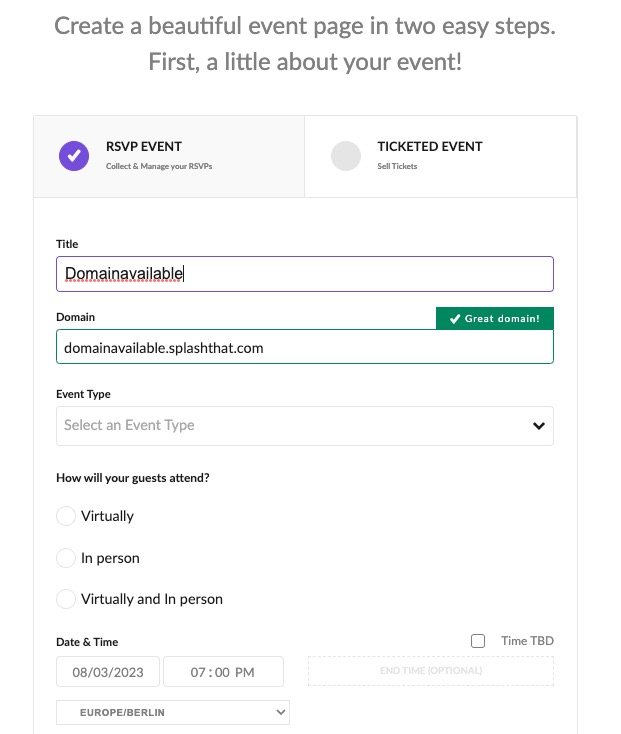Click the Sell Tickets subtitle text
621x734 pixels.
[397, 166]
